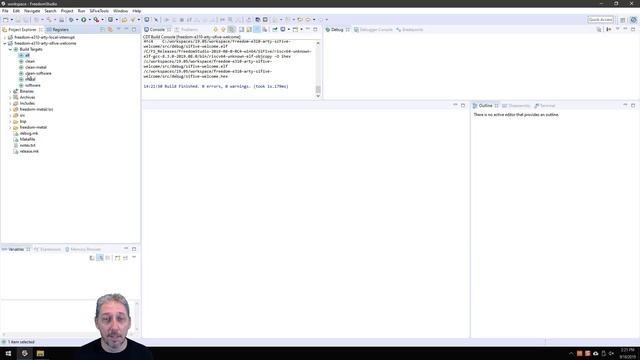640x360 pixels.
Task: Switch to the Disassembly tab
Action: pyautogui.click(x=516, y=106)
